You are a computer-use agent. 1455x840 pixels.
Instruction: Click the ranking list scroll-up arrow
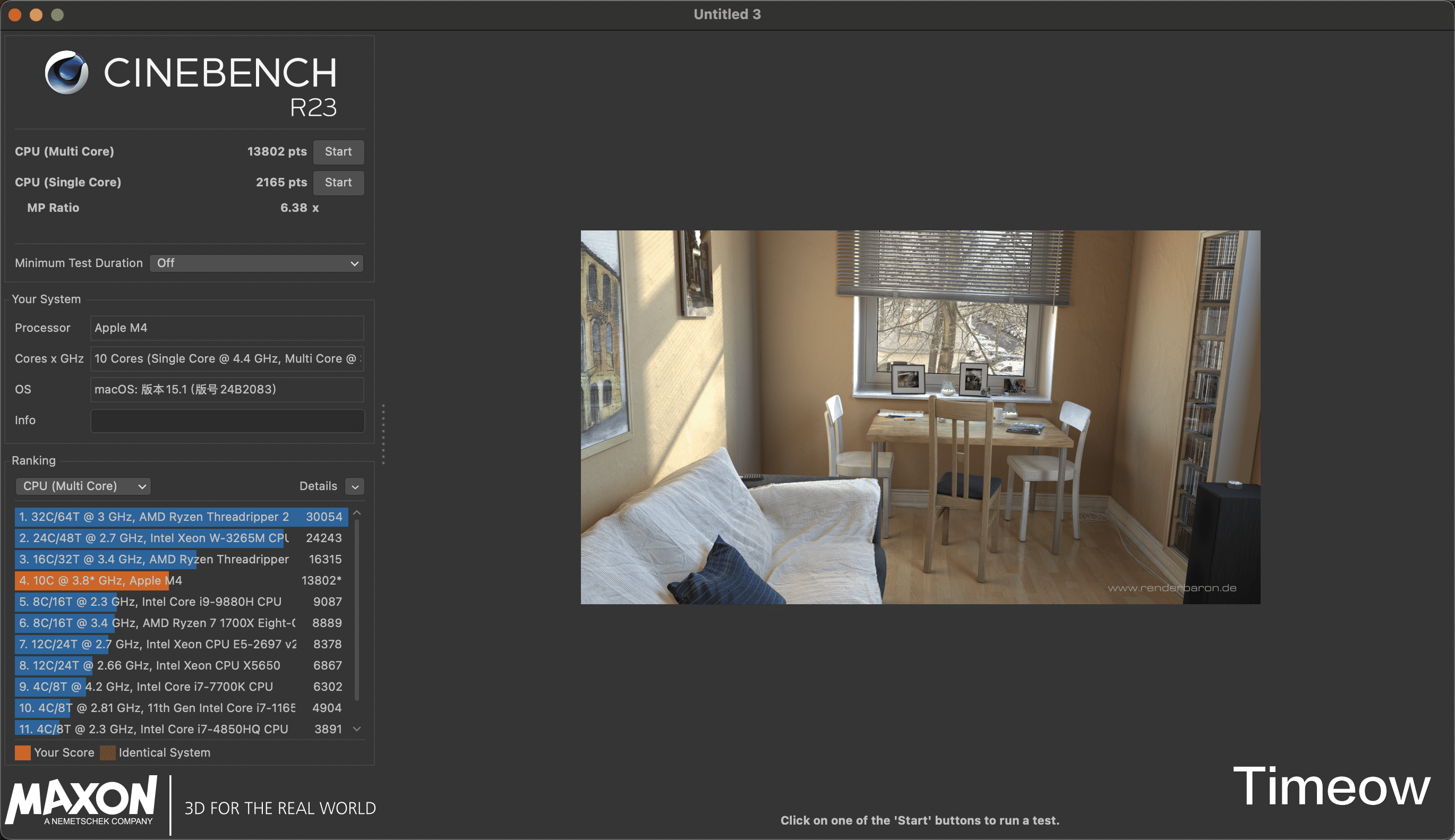[357, 513]
